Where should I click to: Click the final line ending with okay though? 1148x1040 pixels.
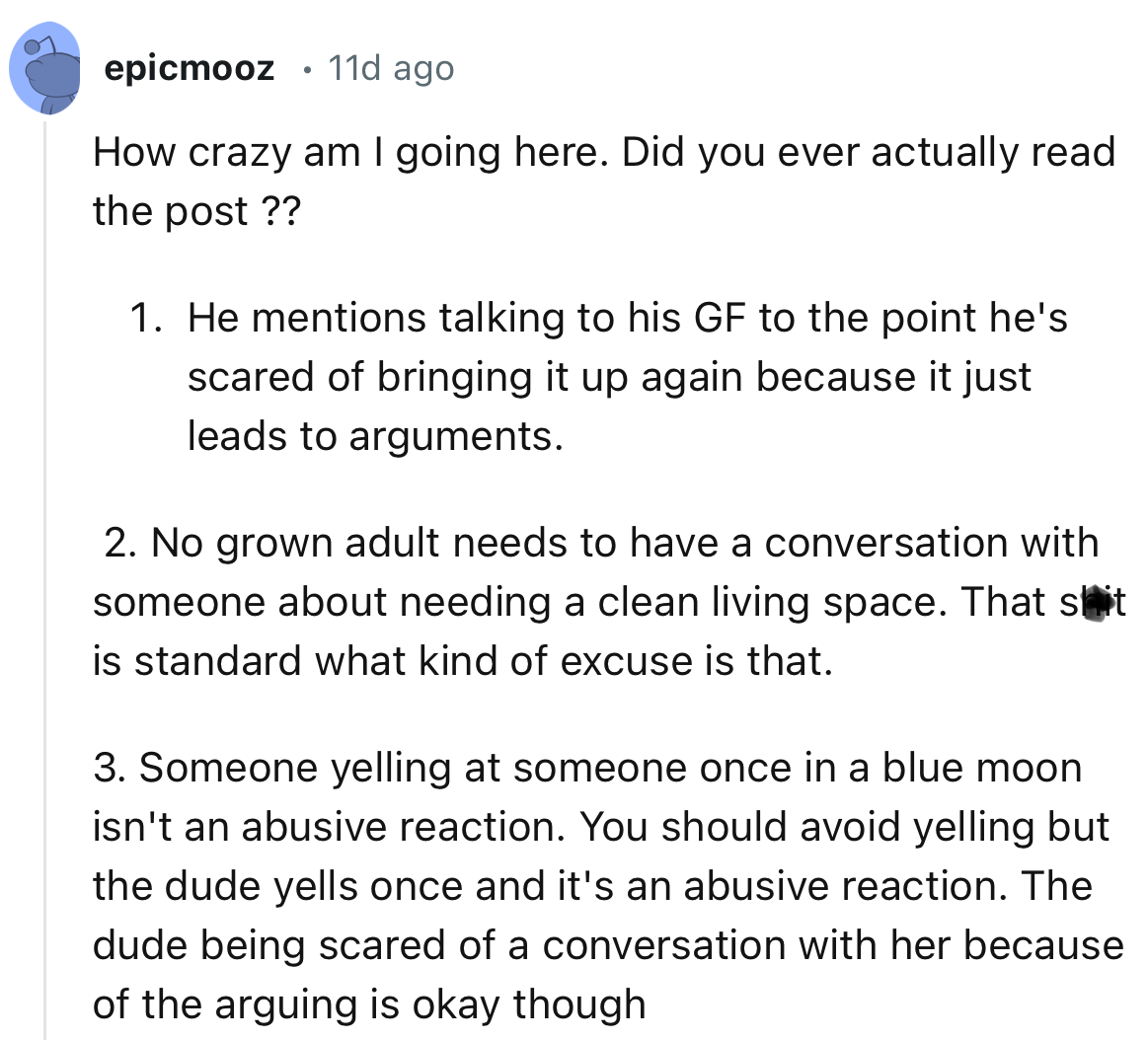tap(372, 1003)
